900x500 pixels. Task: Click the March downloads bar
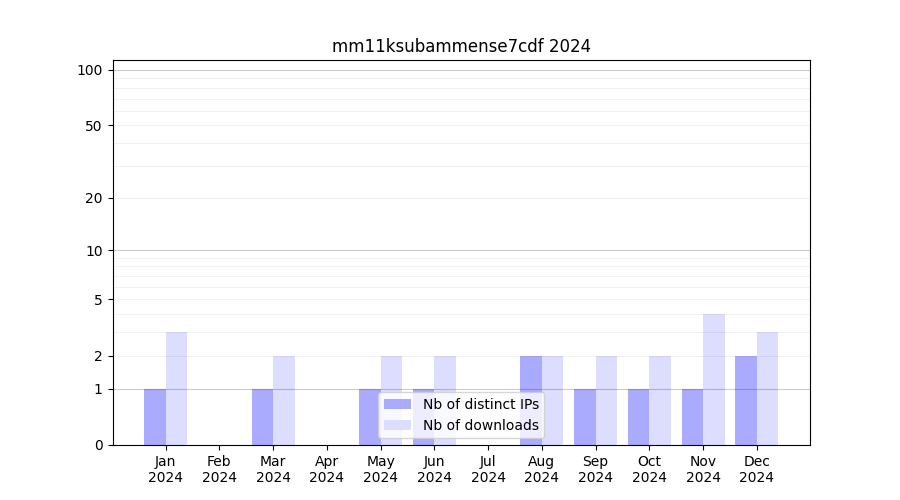(284, 400)
